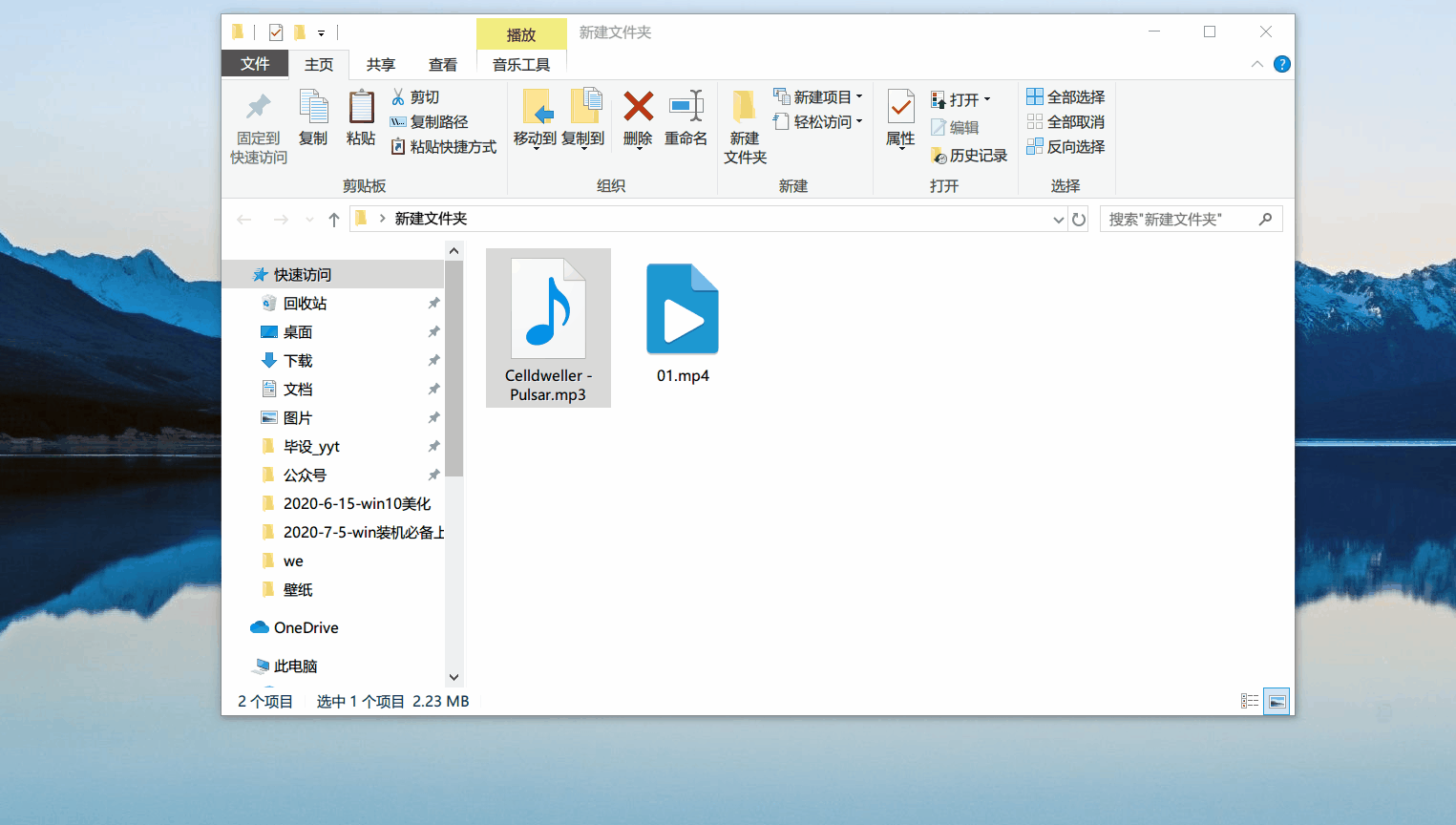
Task: Navigate up to the parent folder
Action: pyautogui.click(x=333, y=219)
